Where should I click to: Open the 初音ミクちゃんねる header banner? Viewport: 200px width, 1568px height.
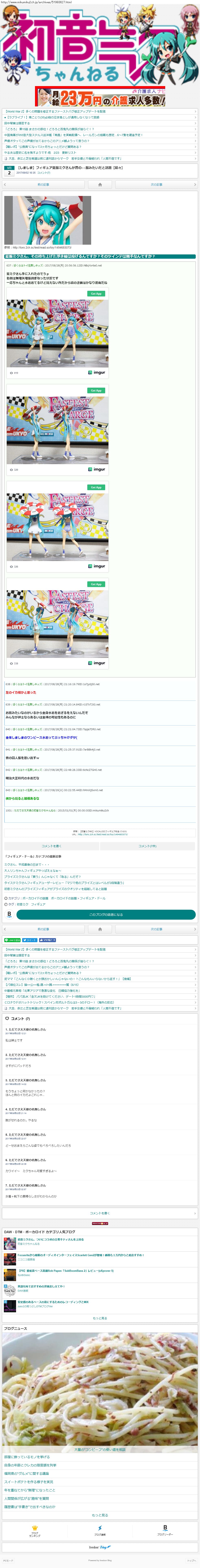click(x=100, y=46)
